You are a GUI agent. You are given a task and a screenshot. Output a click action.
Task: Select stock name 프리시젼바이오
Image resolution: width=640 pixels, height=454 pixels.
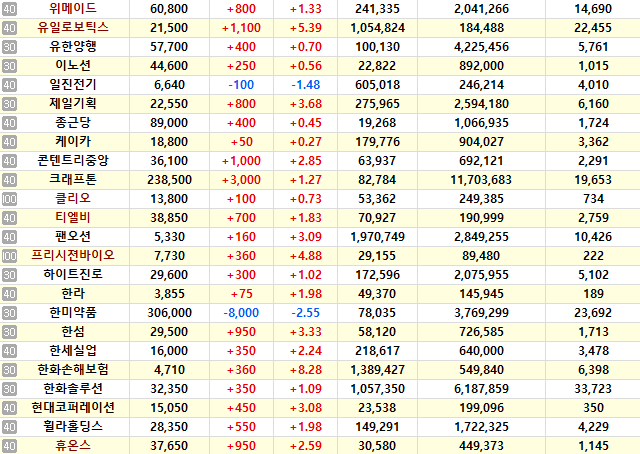click(x=73, y=255)
